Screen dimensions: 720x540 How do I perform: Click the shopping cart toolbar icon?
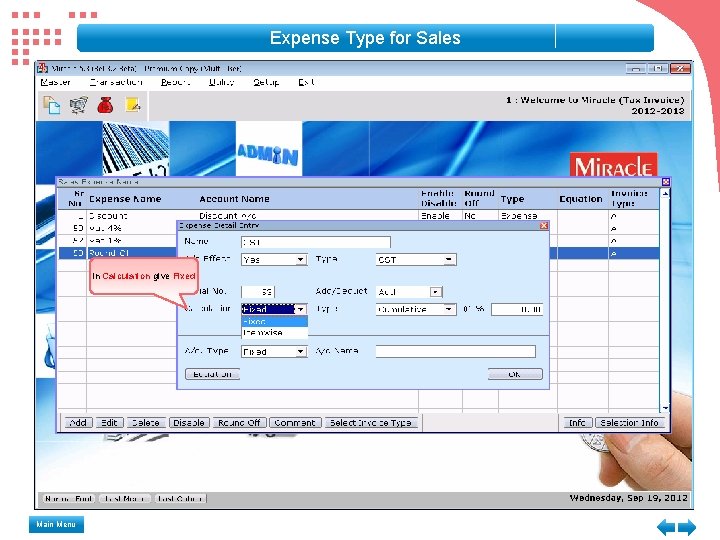[79, 105]
